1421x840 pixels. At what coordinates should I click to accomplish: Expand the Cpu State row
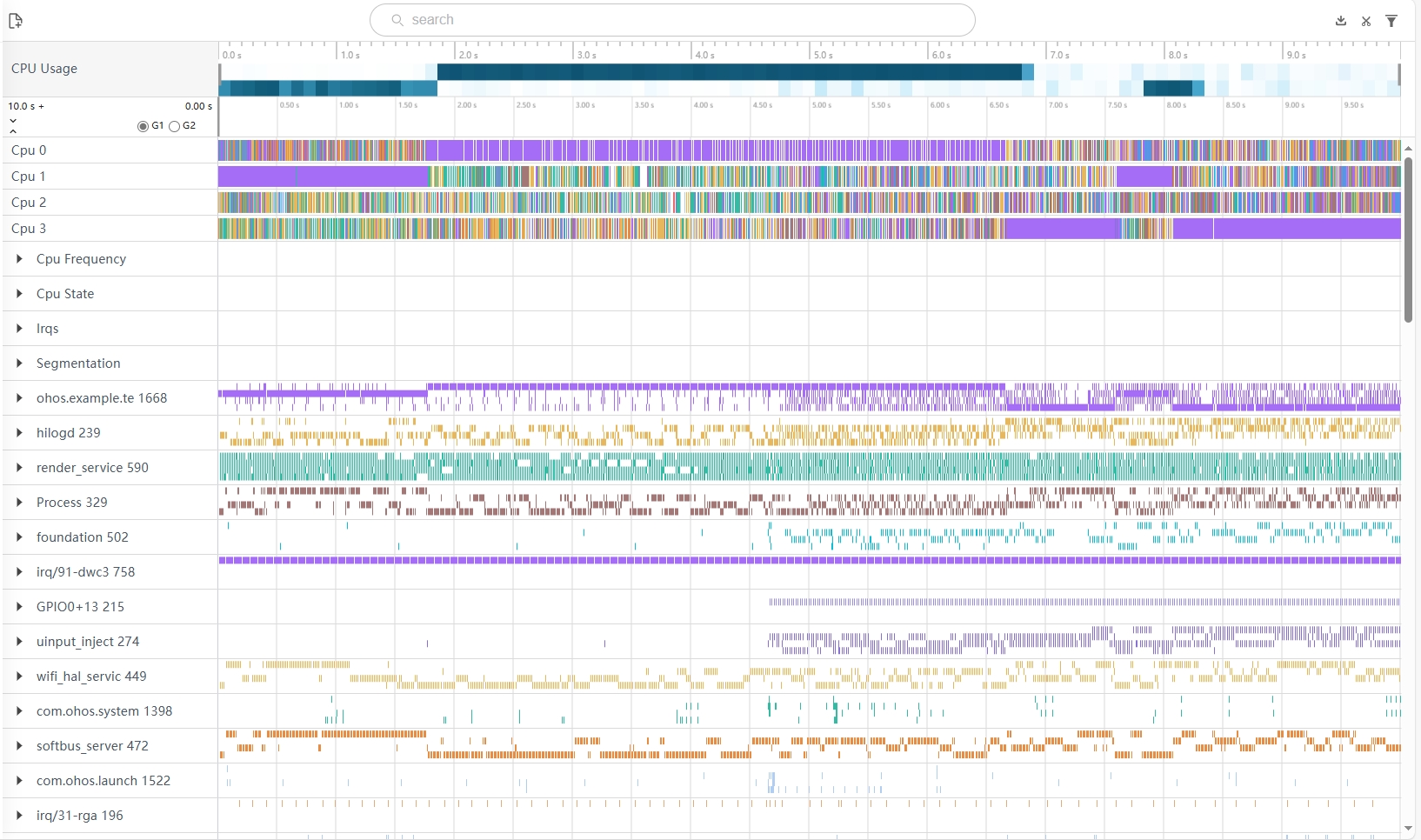coord(19,294)
